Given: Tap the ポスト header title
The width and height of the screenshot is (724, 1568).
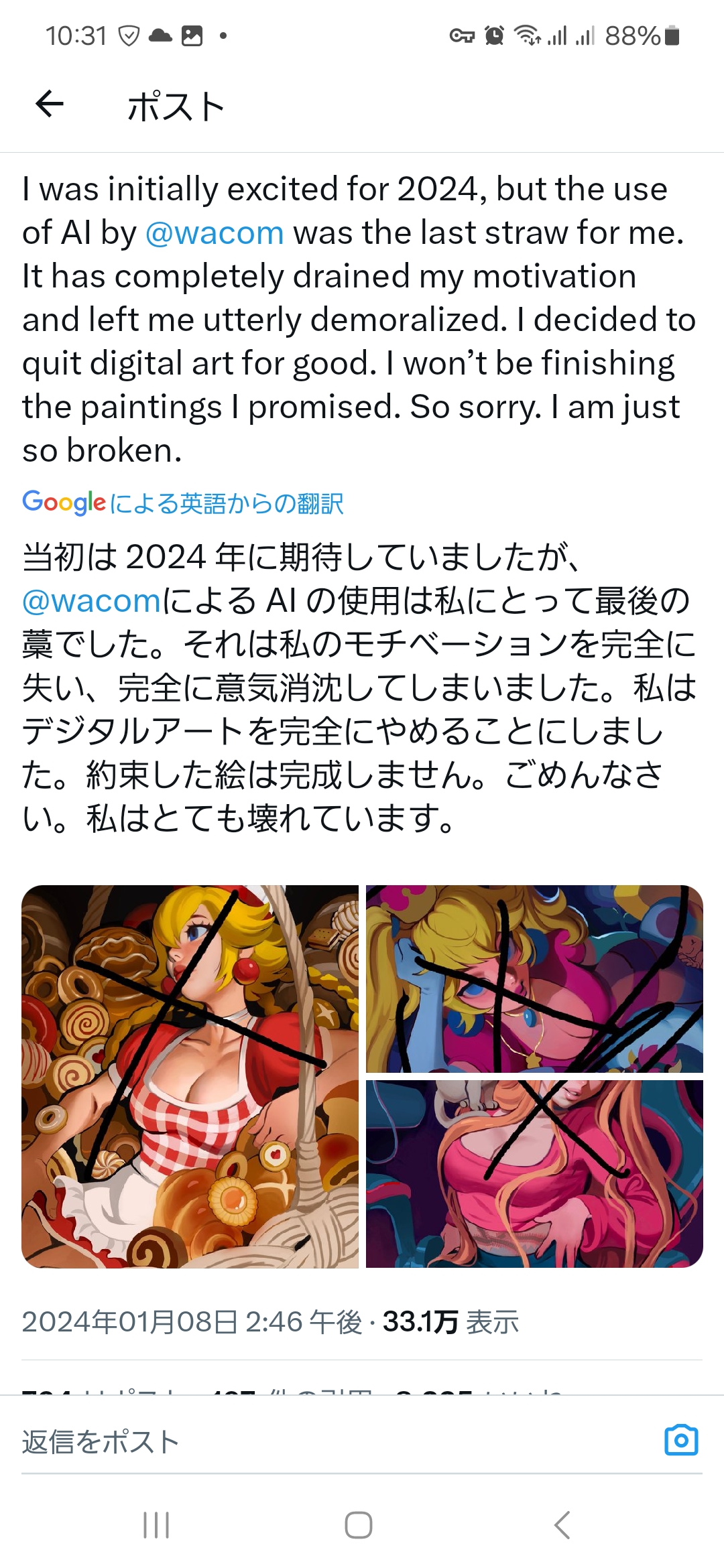Looking at the screenshot, I should [x=176, y=107].
